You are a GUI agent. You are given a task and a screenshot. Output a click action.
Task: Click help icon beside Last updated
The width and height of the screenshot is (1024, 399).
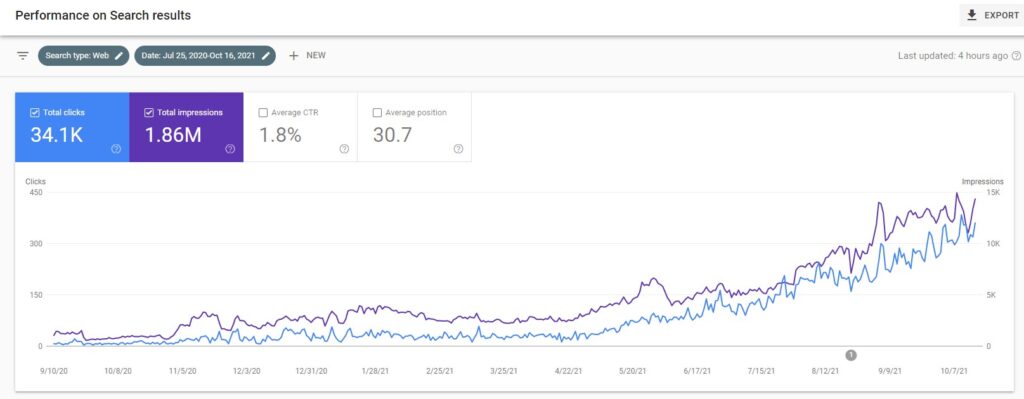point(1016,56)
